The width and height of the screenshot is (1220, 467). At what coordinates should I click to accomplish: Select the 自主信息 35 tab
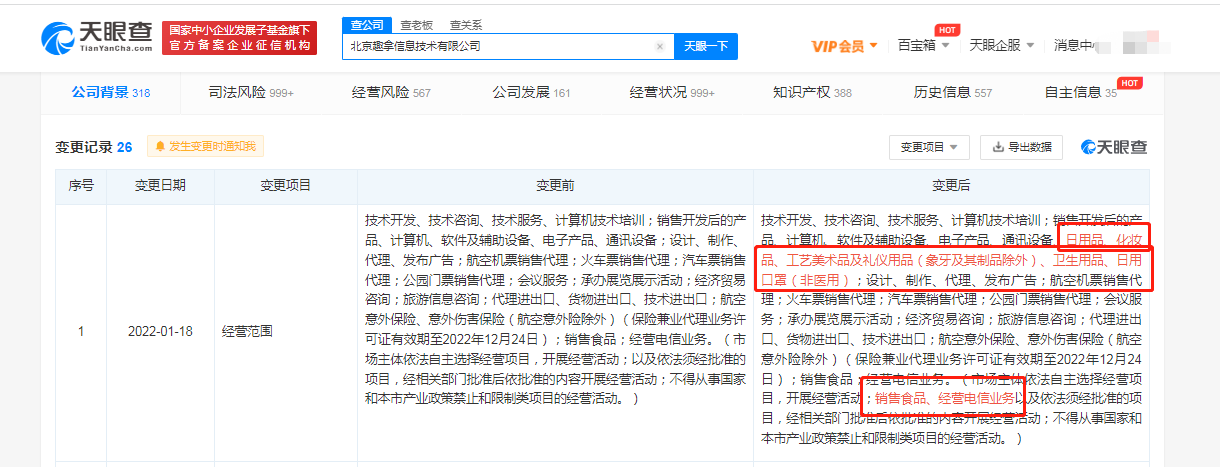click(x=1081, y=92)
